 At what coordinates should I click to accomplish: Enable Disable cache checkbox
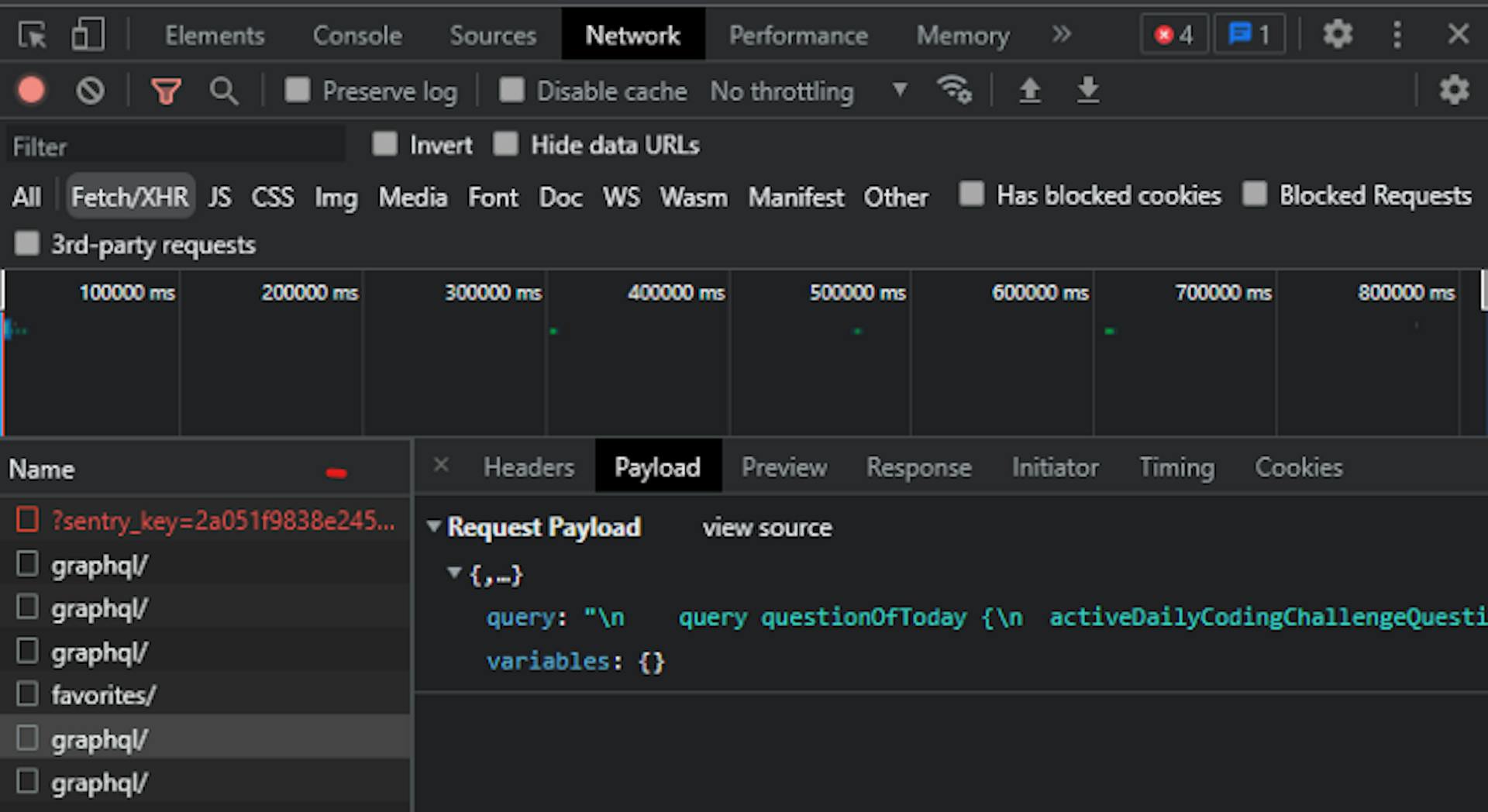click(x=511, y=90)
